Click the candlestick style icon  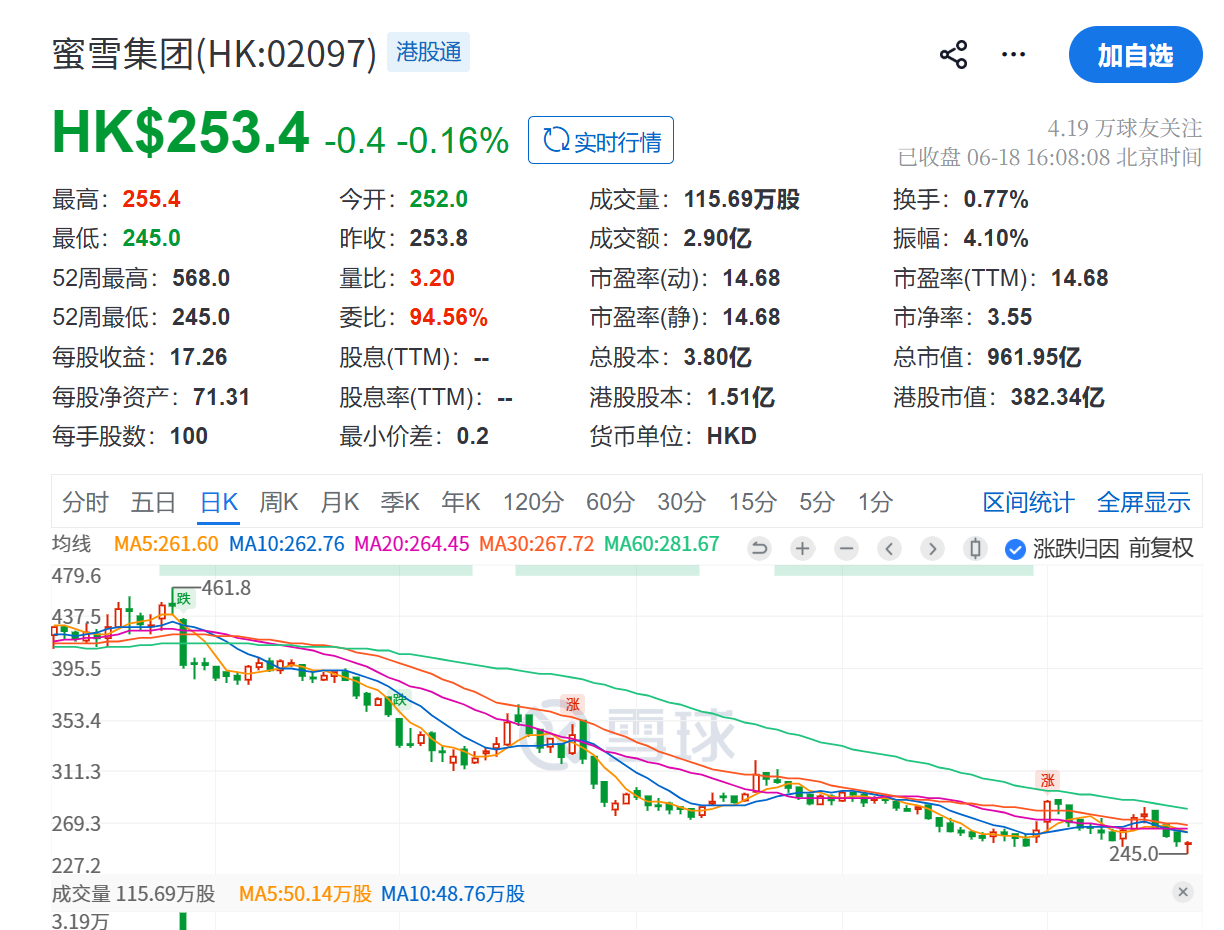click(975, 548)
